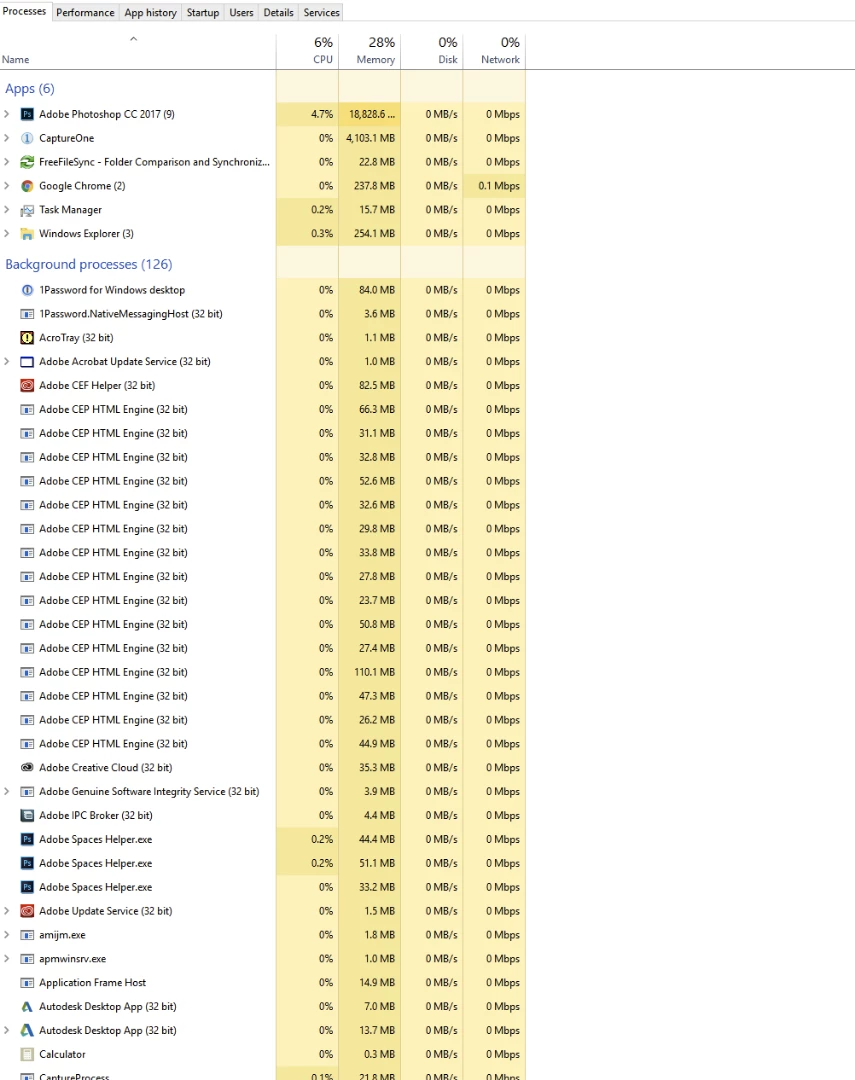Click the 1Password for Windows desktop icon
Viewport: 855px width, 1080px height.
point(27,290)
